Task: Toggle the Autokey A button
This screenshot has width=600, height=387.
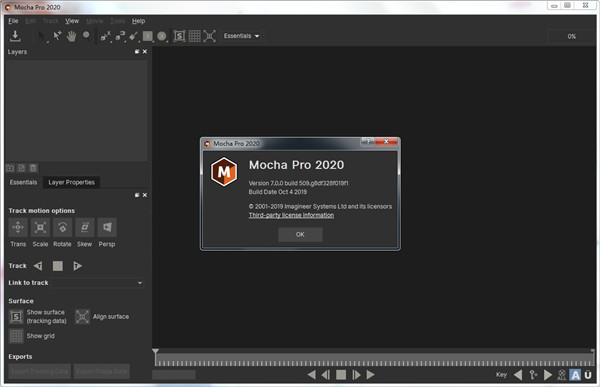Action: pyautogui.click(x=575, y=375)
